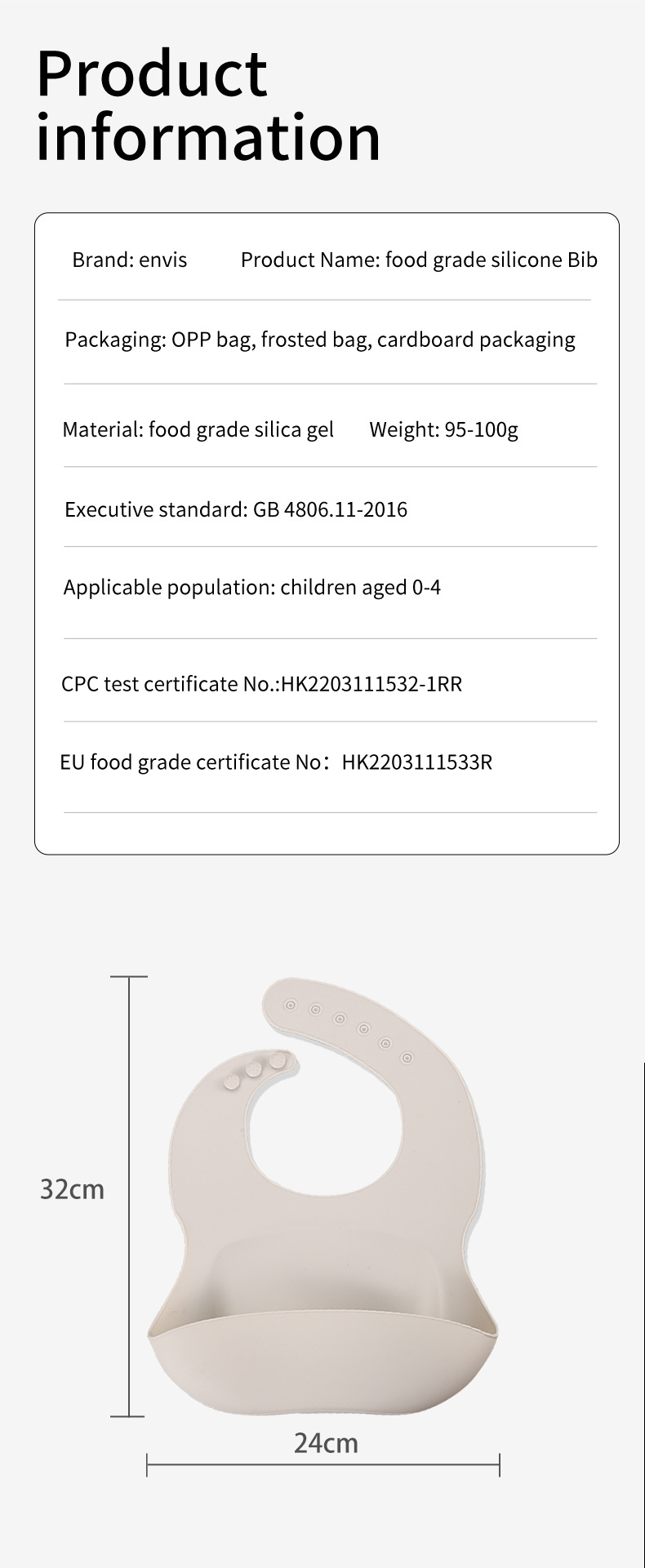
Task: Click the horizontal width measurement line
Action: pos(323,1465)
